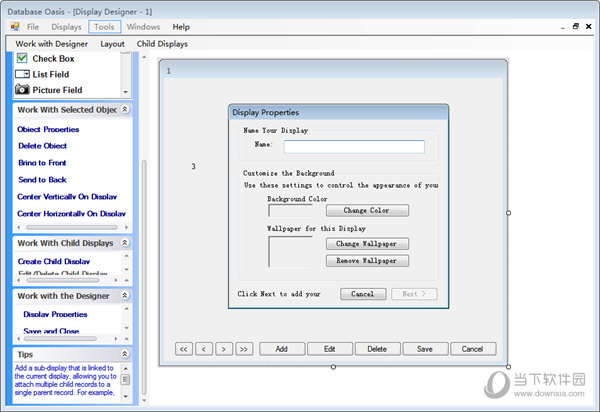Open the Layout menu
The image size is (600, 412).
click(x=112, y=44)
